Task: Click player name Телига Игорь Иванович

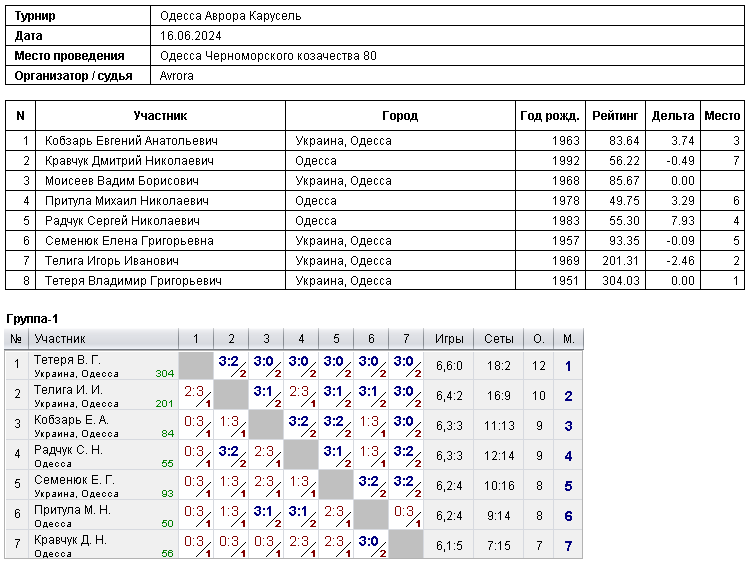Action: pyautogui.click(x=112, y=261)
